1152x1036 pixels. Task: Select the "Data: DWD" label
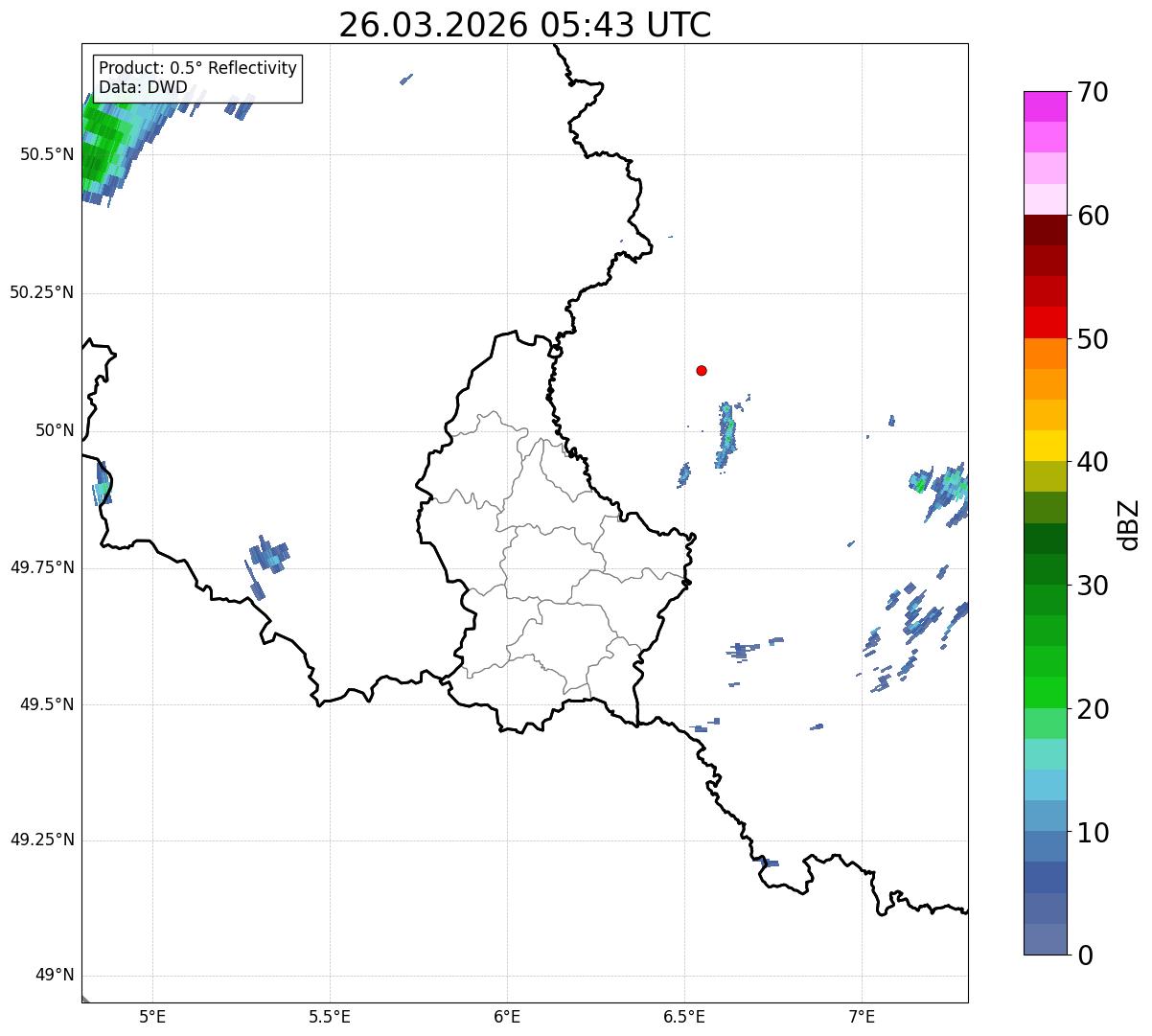143,87
